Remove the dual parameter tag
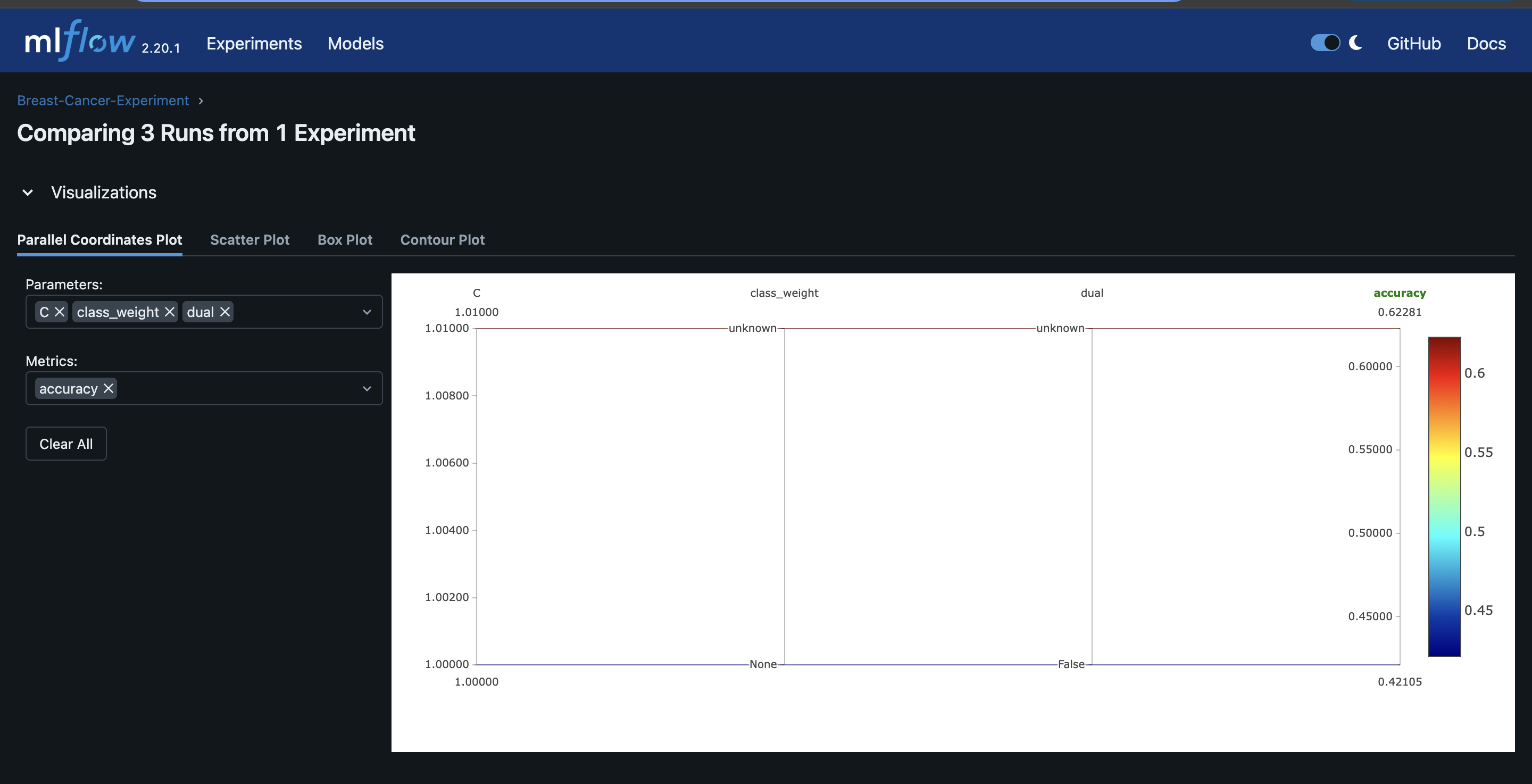The height and width of the screenshot is (784, 1532). 225,312
